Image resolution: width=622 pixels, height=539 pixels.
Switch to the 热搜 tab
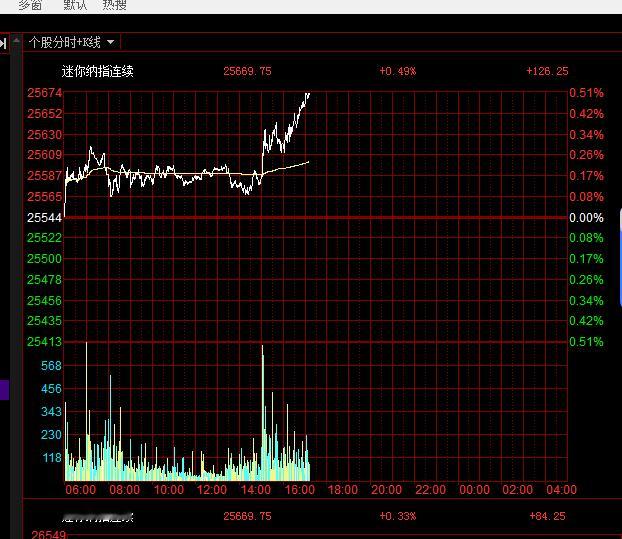[115, 5]
